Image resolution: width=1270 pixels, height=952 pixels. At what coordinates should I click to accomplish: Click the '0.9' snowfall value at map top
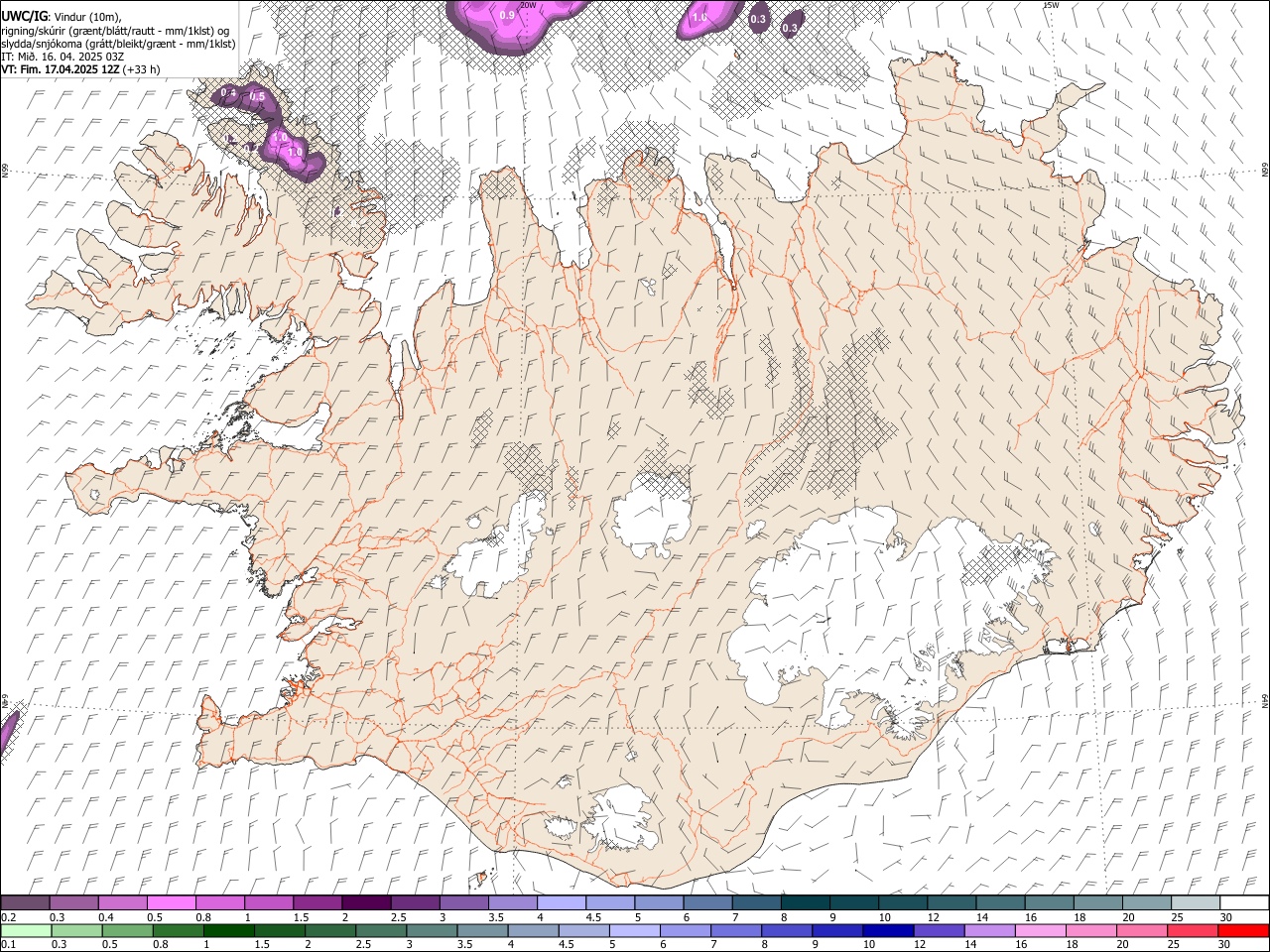tap(507, 15)
